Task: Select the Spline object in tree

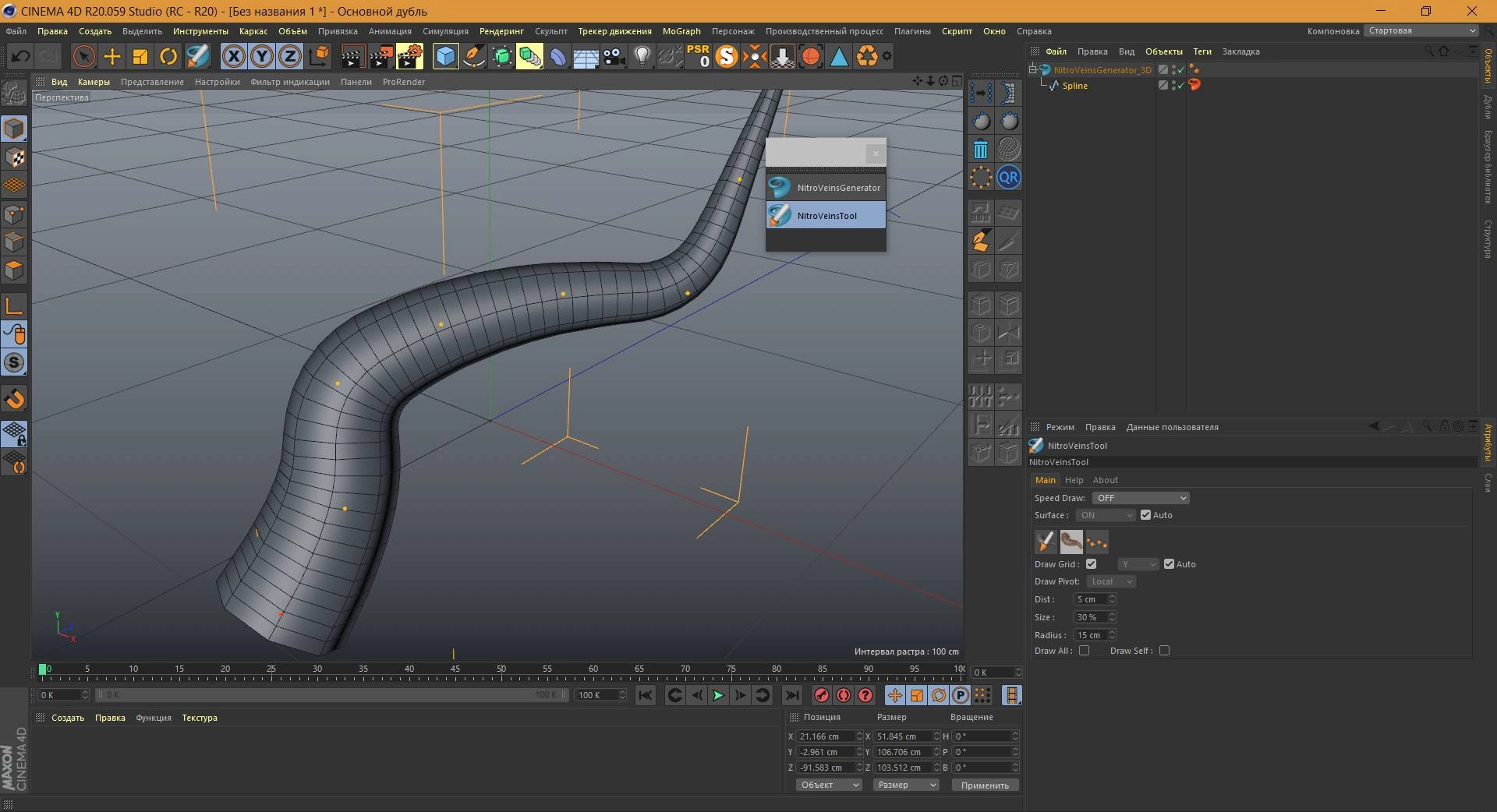Action: [x=1074, y=86]
